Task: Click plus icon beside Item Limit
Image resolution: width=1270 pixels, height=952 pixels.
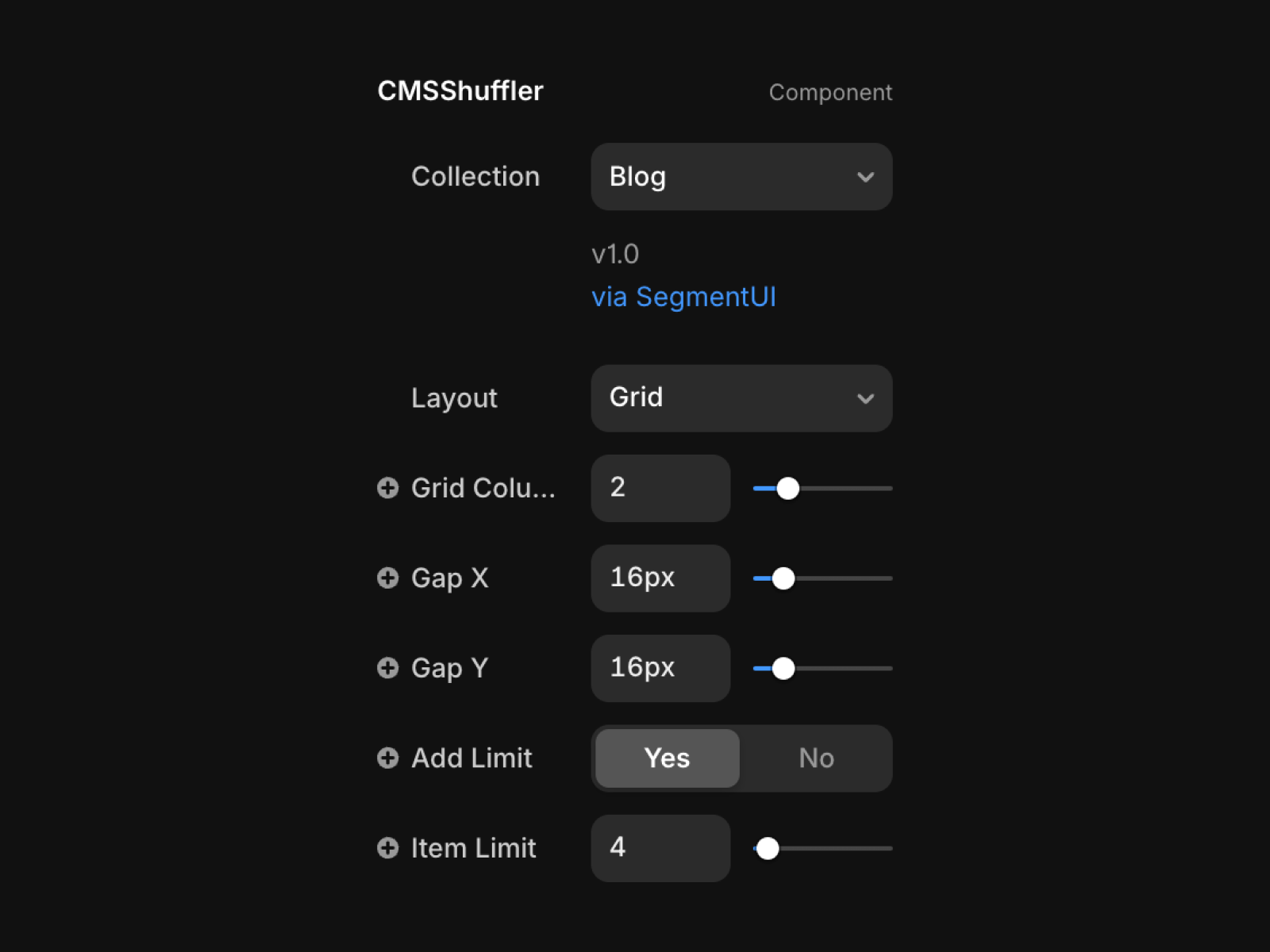Action: pos(387,848)
